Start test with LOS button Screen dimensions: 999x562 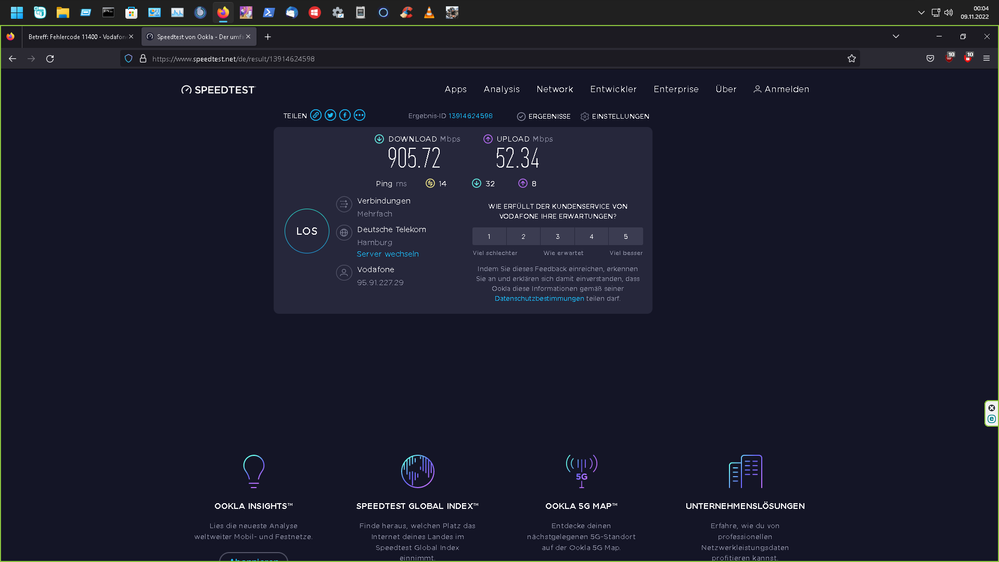[306, 231]
